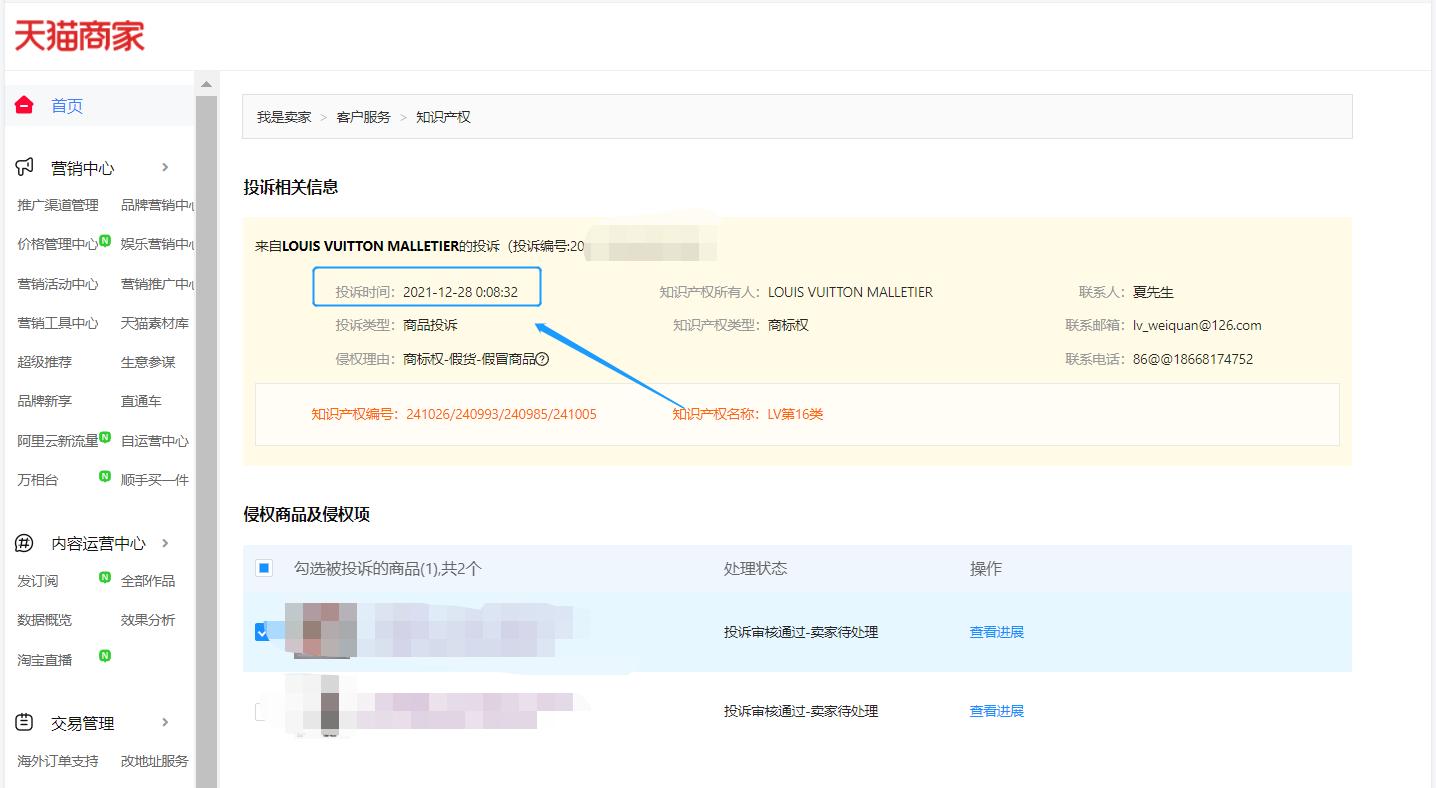Click 查看进展 for the first product
The image size is (1436, 788).
(995, 631)
